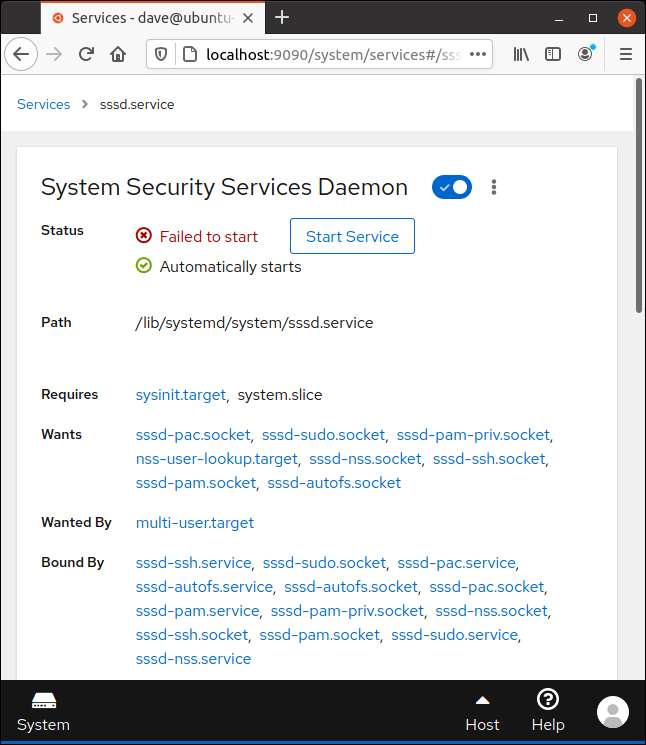
Task: Open the System navigation menu
Action: [x=43, y=712]
